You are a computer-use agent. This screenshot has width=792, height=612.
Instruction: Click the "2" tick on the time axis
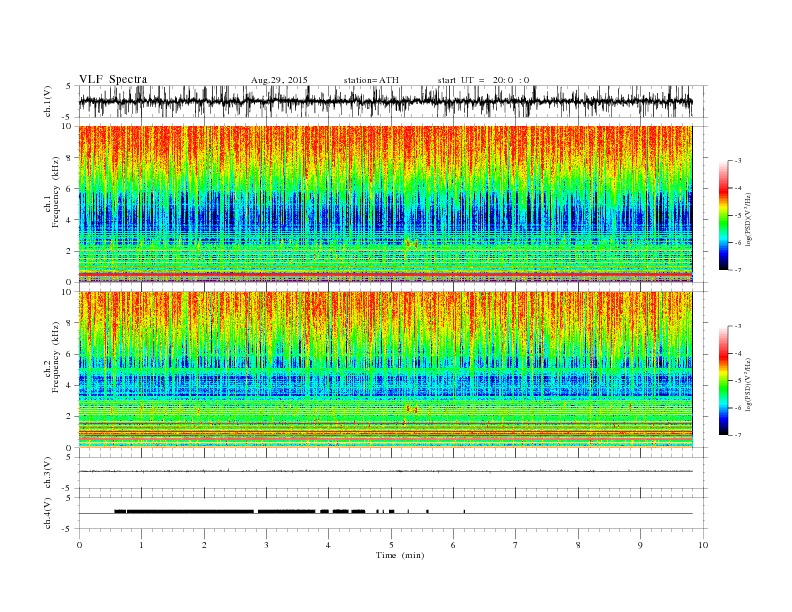[x=204, y=545]
